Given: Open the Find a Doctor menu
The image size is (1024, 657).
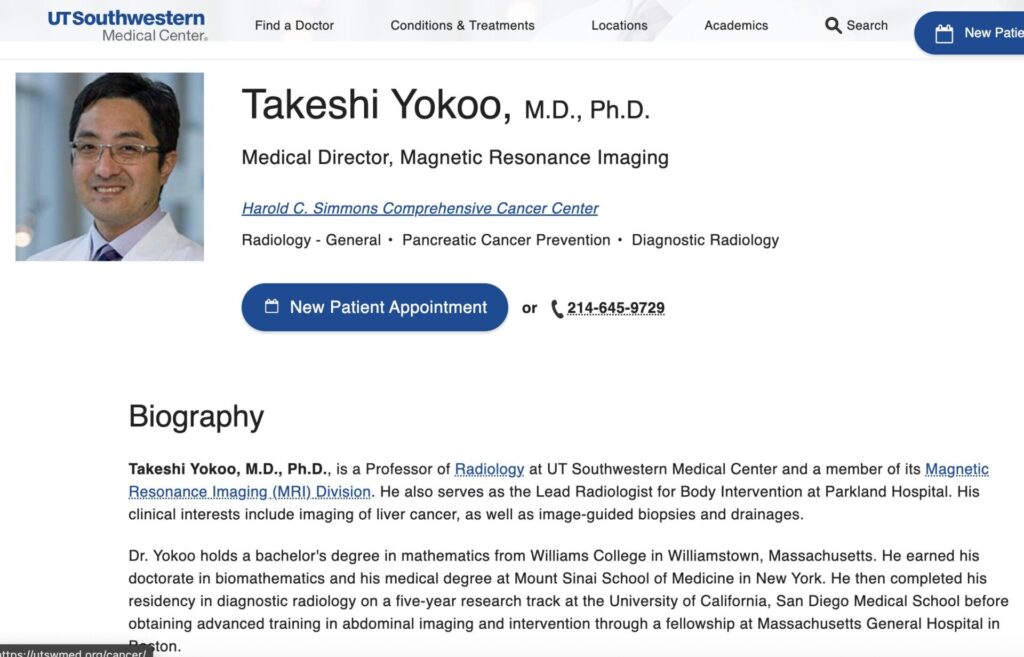Looking at the screenshot, I should pos(294,25).
